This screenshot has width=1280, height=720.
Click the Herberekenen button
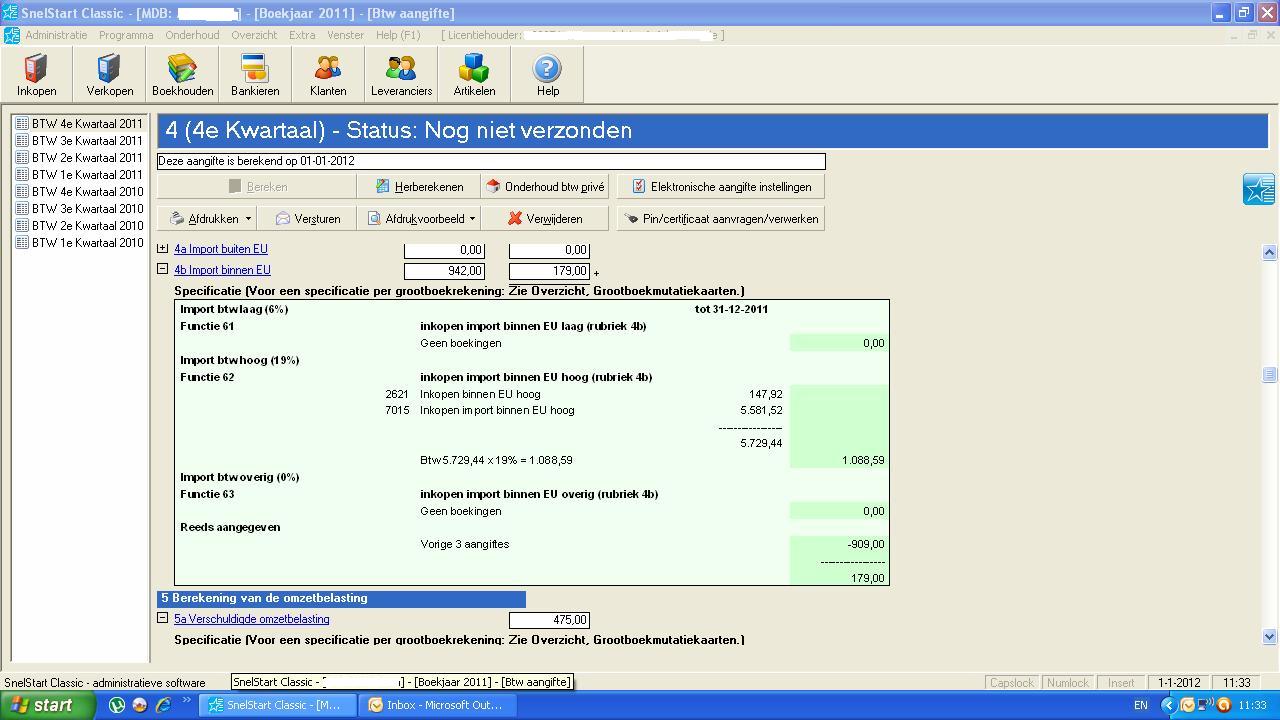point(419,187)
